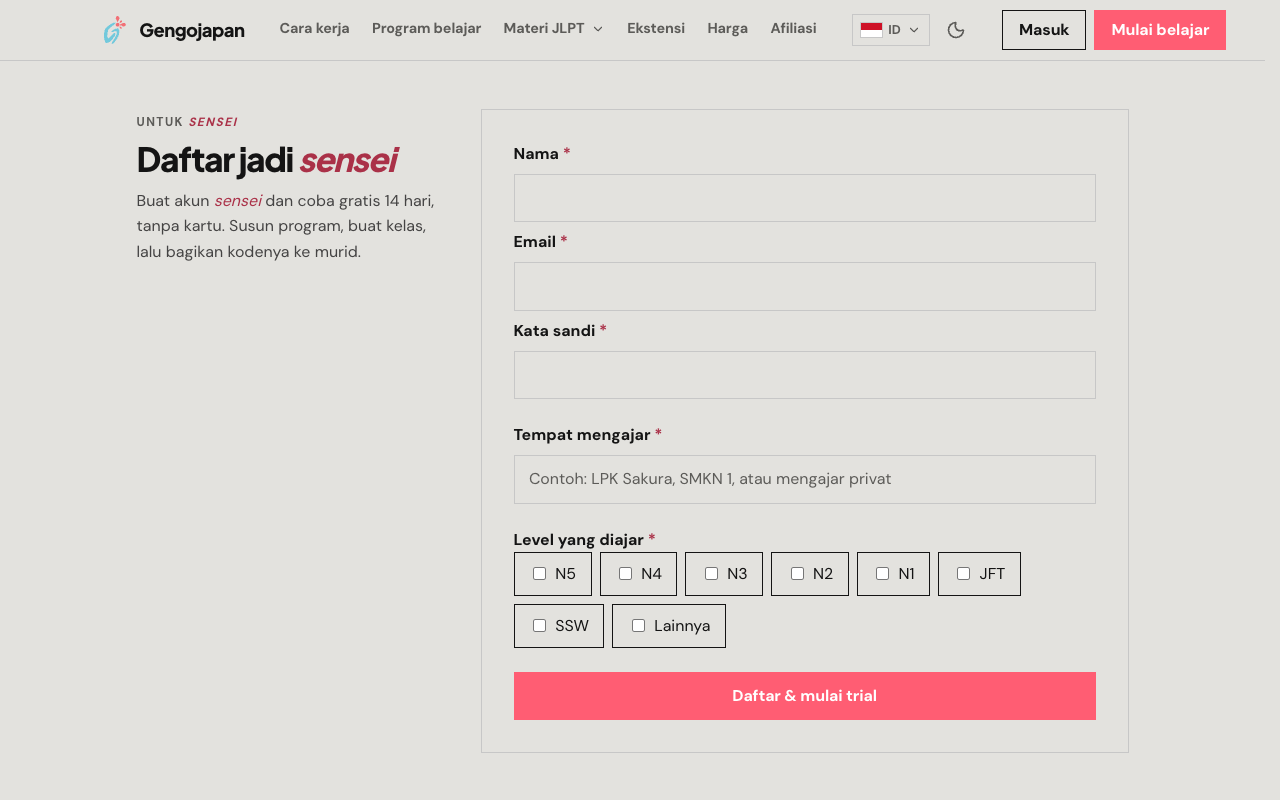Open the Ekstensi navigation link
This screenshot has width=1280, height=800.
point(656,29)
